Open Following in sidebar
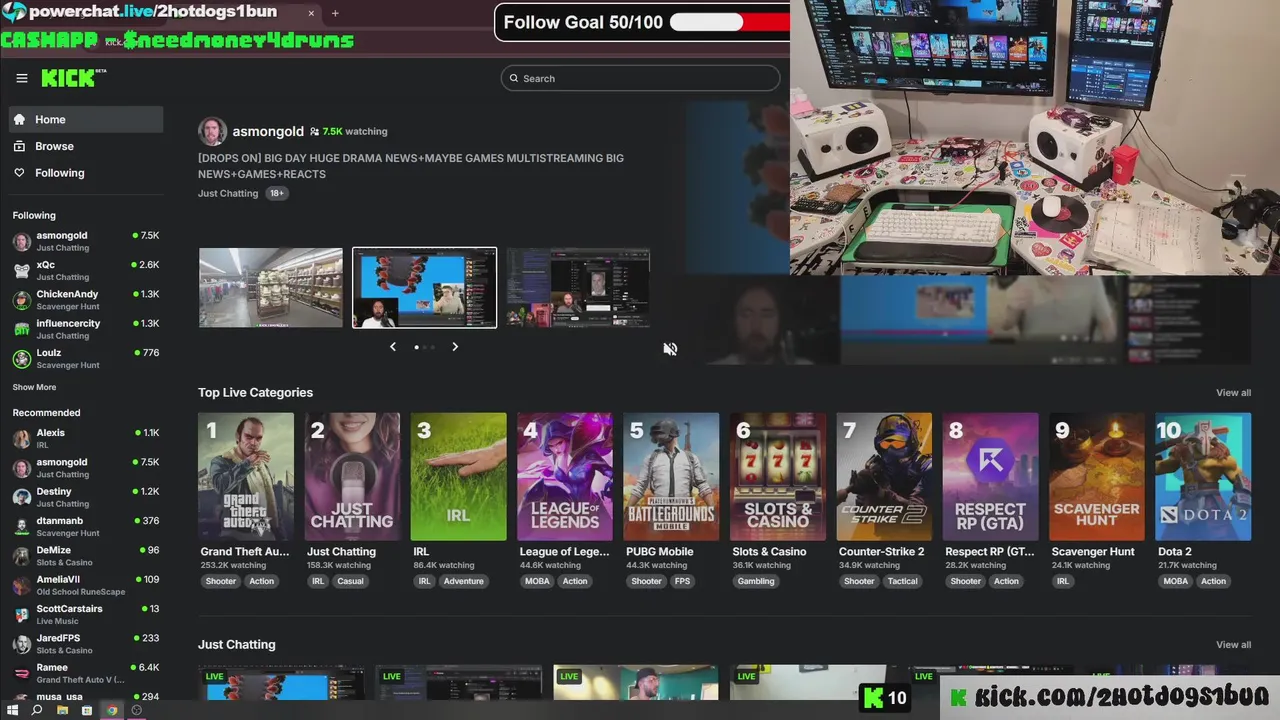The width and height of the screenshot is (1280, 720). (86, 173)
